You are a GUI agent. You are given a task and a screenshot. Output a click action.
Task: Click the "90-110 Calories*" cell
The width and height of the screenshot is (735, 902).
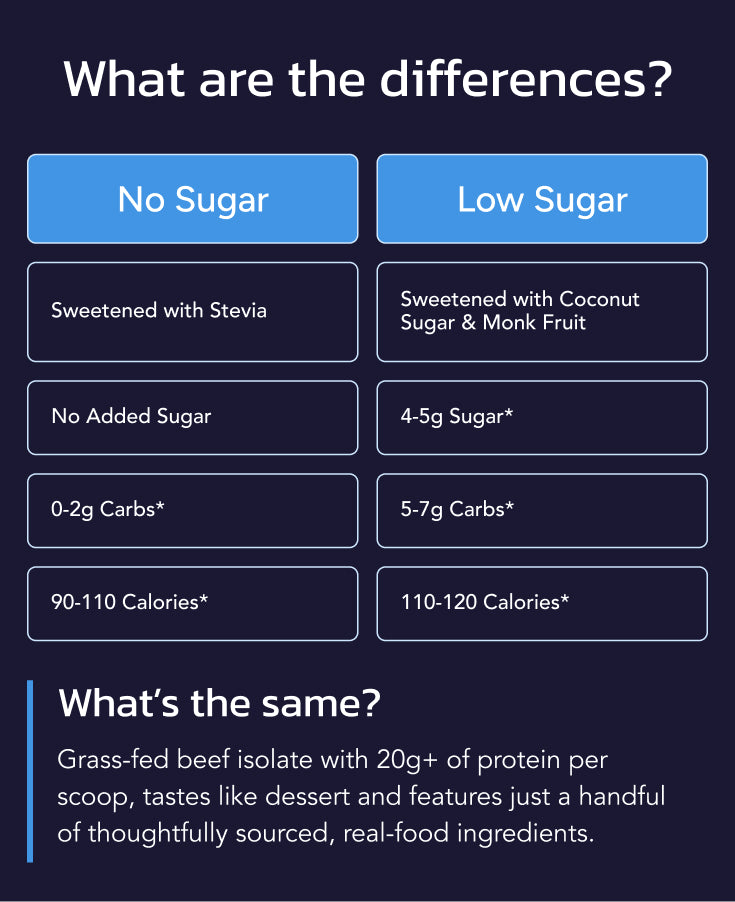[x=192, y=603]
